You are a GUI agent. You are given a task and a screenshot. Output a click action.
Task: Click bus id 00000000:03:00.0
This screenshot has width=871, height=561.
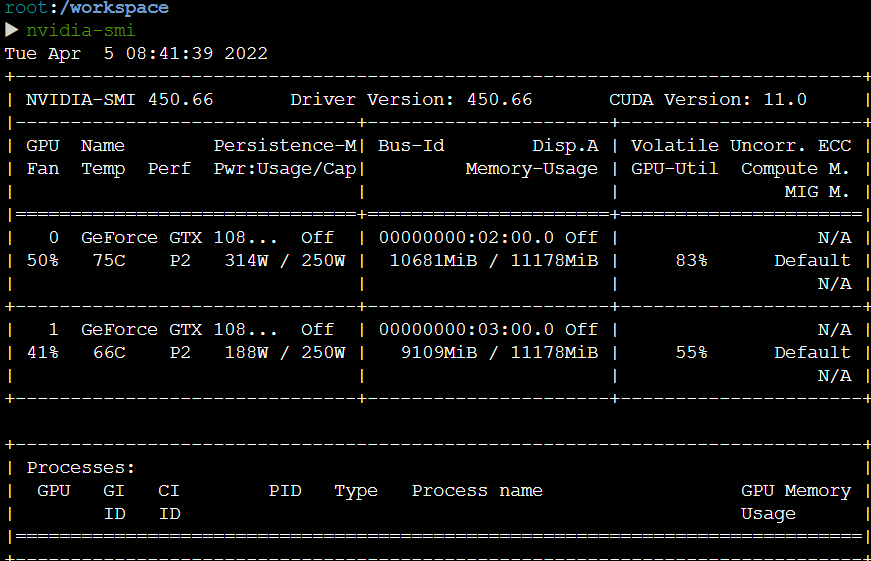click(466, 330)
